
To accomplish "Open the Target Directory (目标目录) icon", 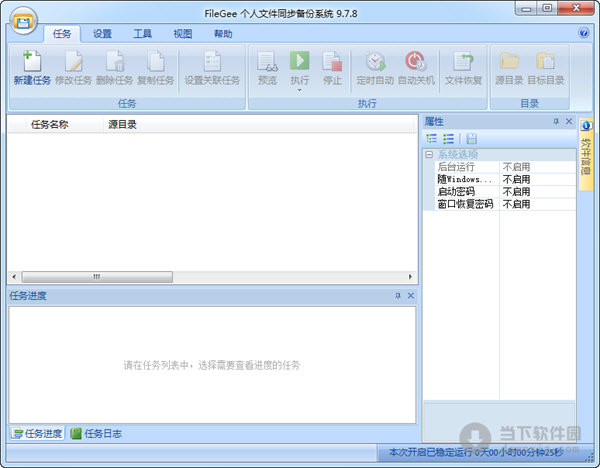I will click(545, 61).
